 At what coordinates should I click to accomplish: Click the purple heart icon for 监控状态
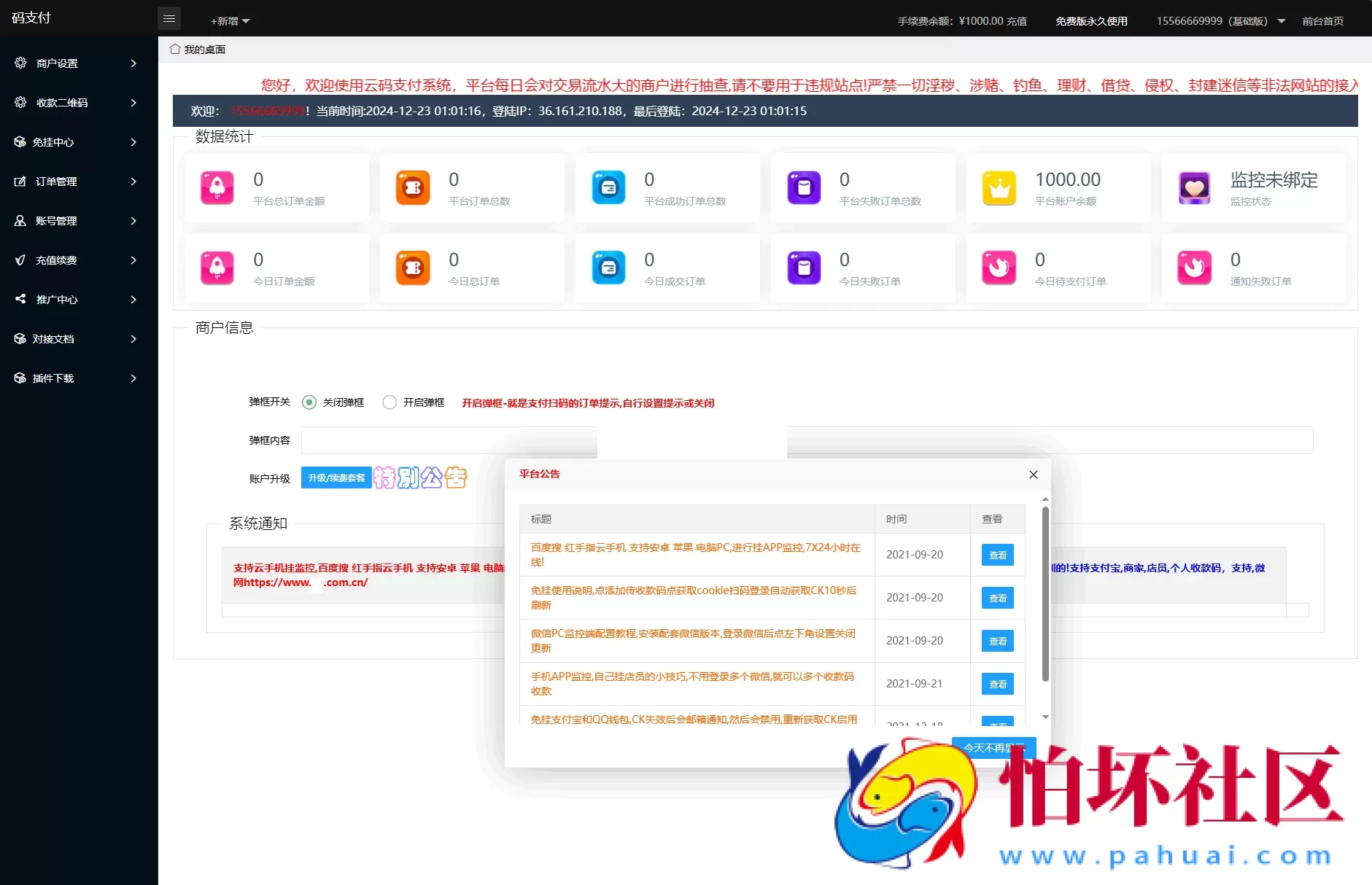[x=1195, y=188]
